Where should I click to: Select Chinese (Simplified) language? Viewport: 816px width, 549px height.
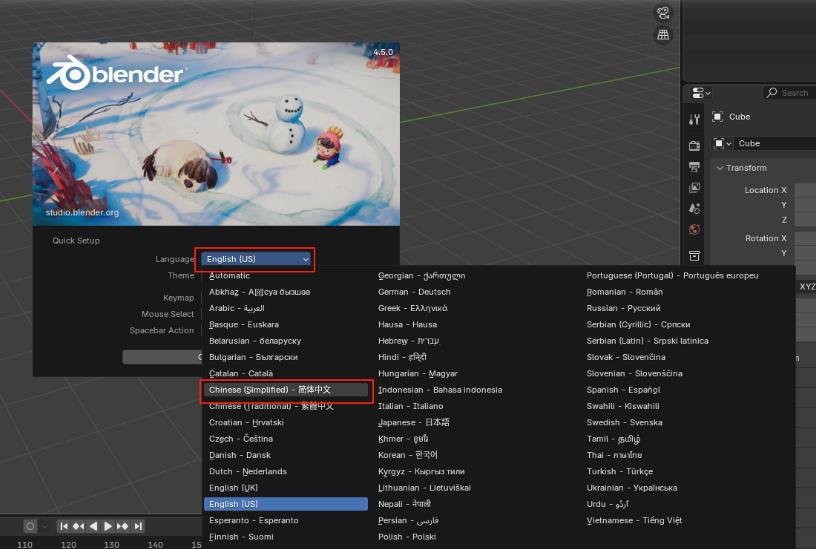coord(286,390)
